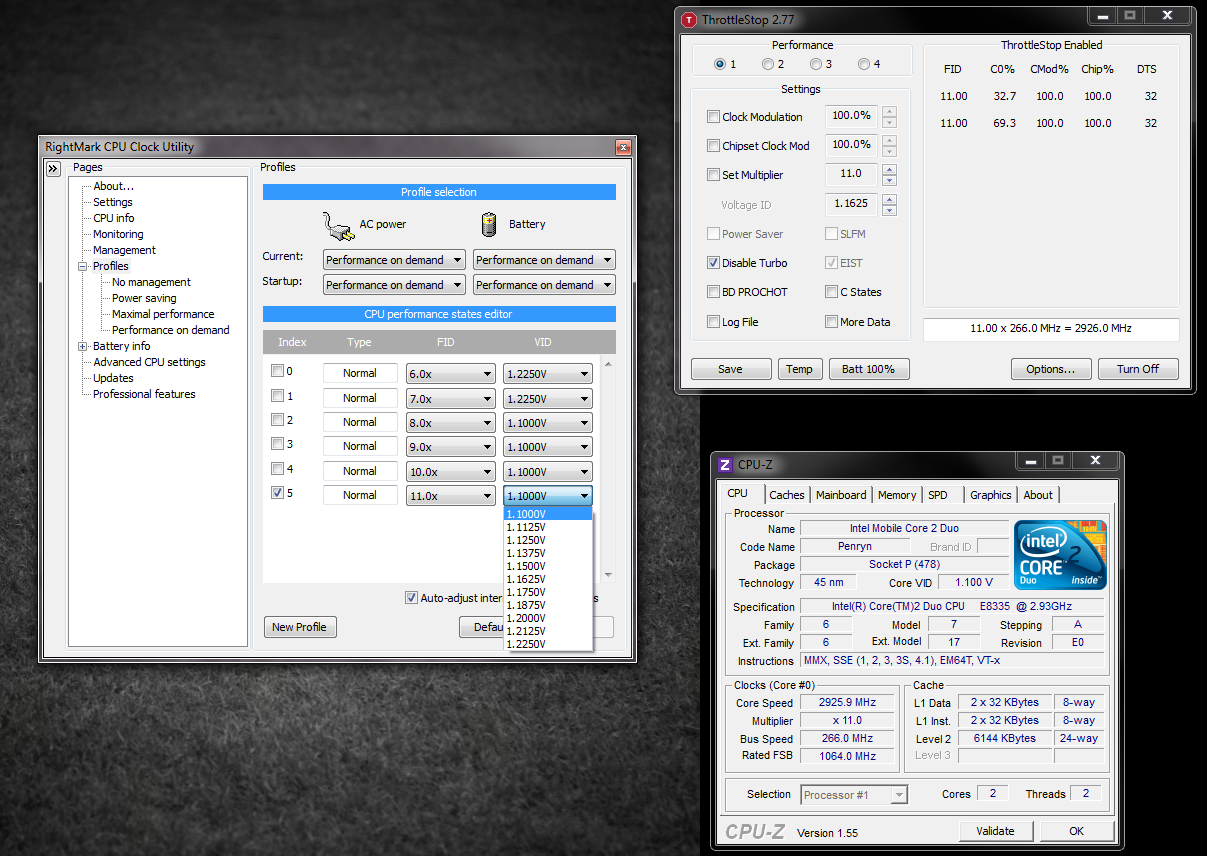Click the Validate button in CPU-Z
The image size is (1207, 856).
click(x=995, y=831)
